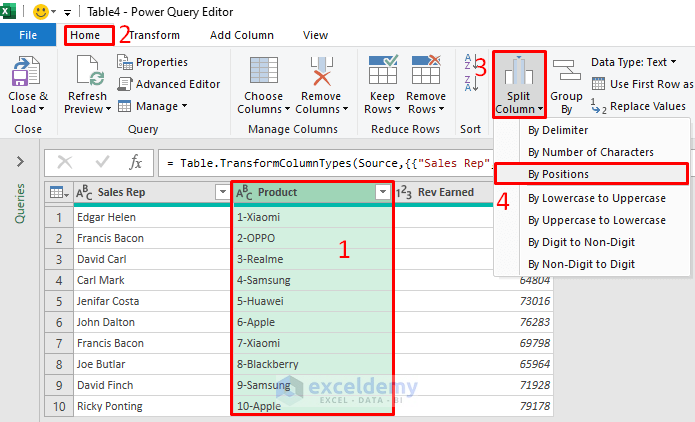This screenshot has width=695, height=422.
Task: Click Rev Earned 123 type icon
Action: click(404, 192)
